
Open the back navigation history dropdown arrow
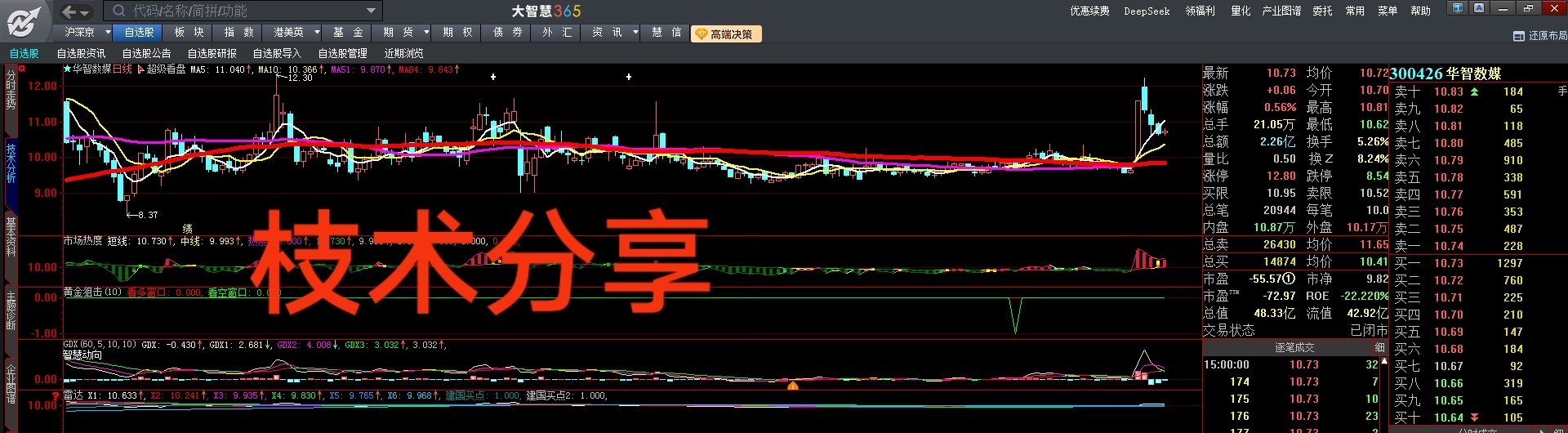click(x=84, y=12)
